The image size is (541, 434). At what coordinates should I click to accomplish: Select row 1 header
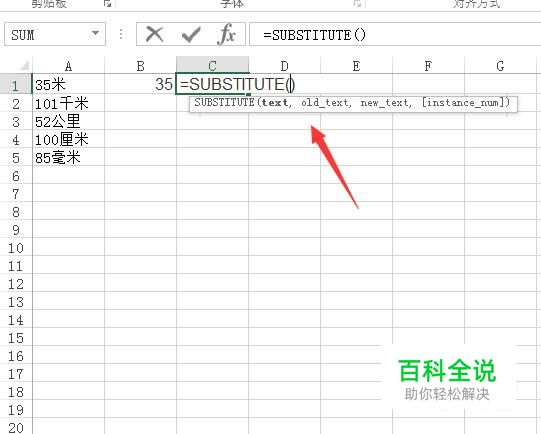point(16,84)
